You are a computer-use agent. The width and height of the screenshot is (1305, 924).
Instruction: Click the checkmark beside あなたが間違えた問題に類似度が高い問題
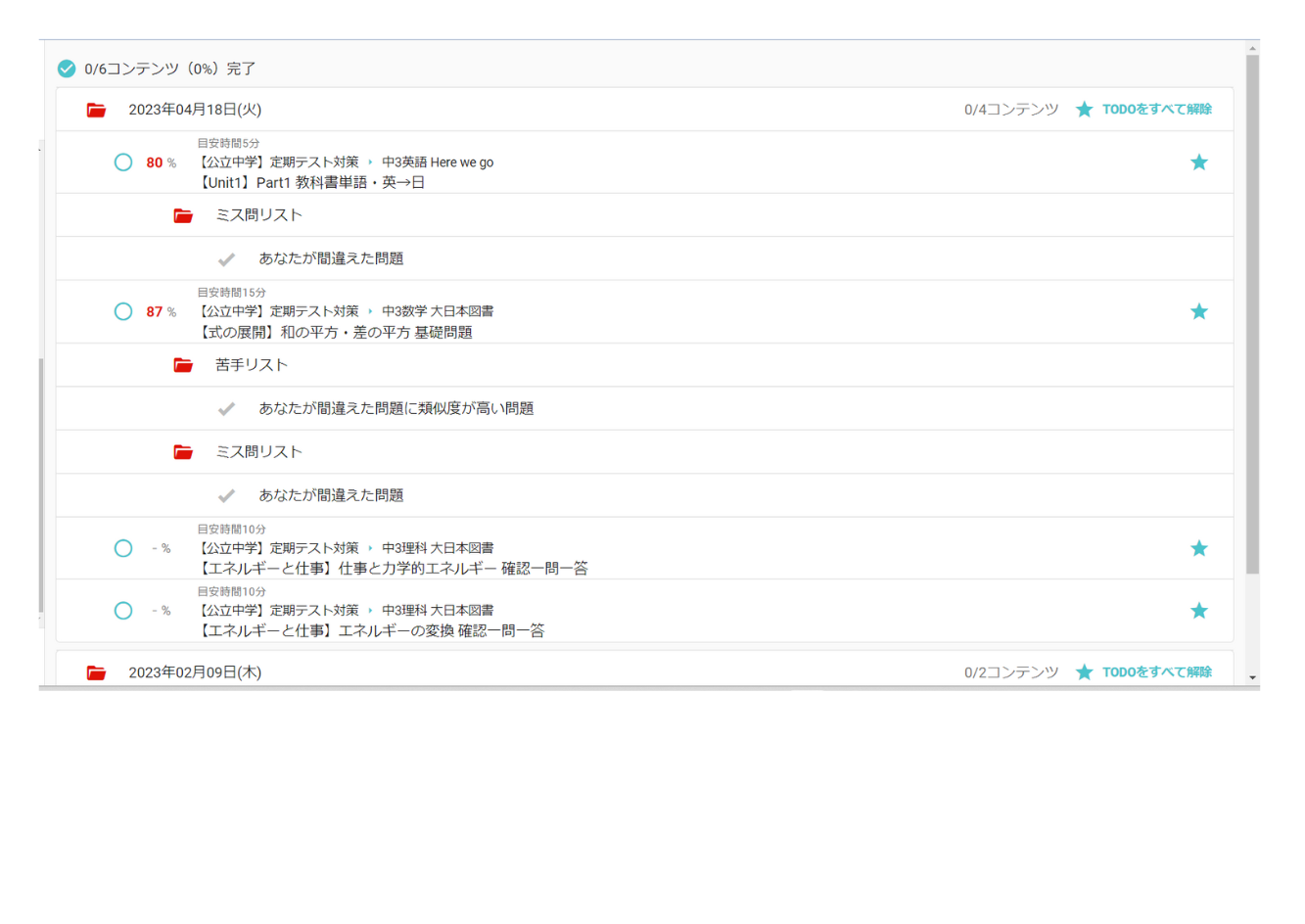[x=226, y=409]
